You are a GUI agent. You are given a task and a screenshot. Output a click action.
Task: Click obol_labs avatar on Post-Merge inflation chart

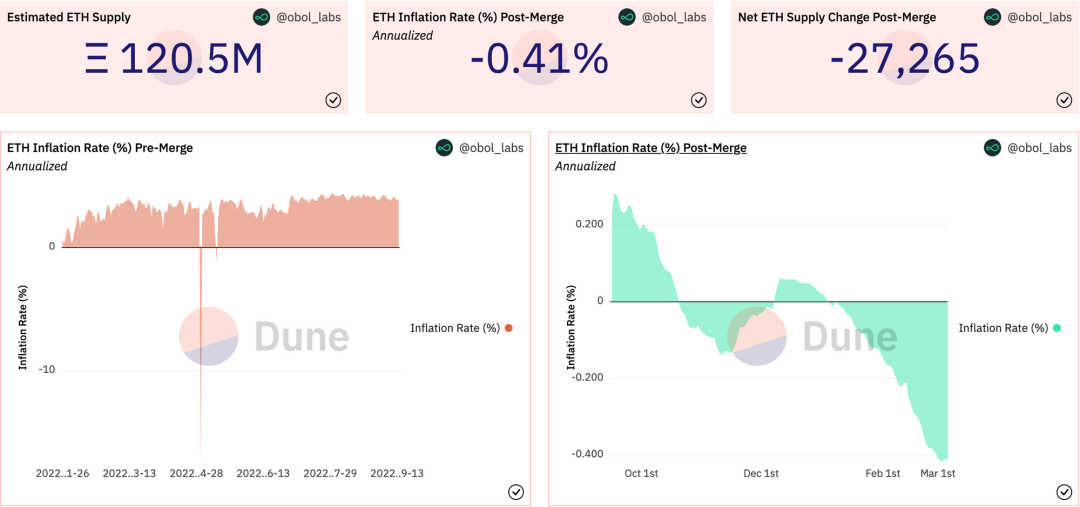pyautogui.click(x=992, y=148)
